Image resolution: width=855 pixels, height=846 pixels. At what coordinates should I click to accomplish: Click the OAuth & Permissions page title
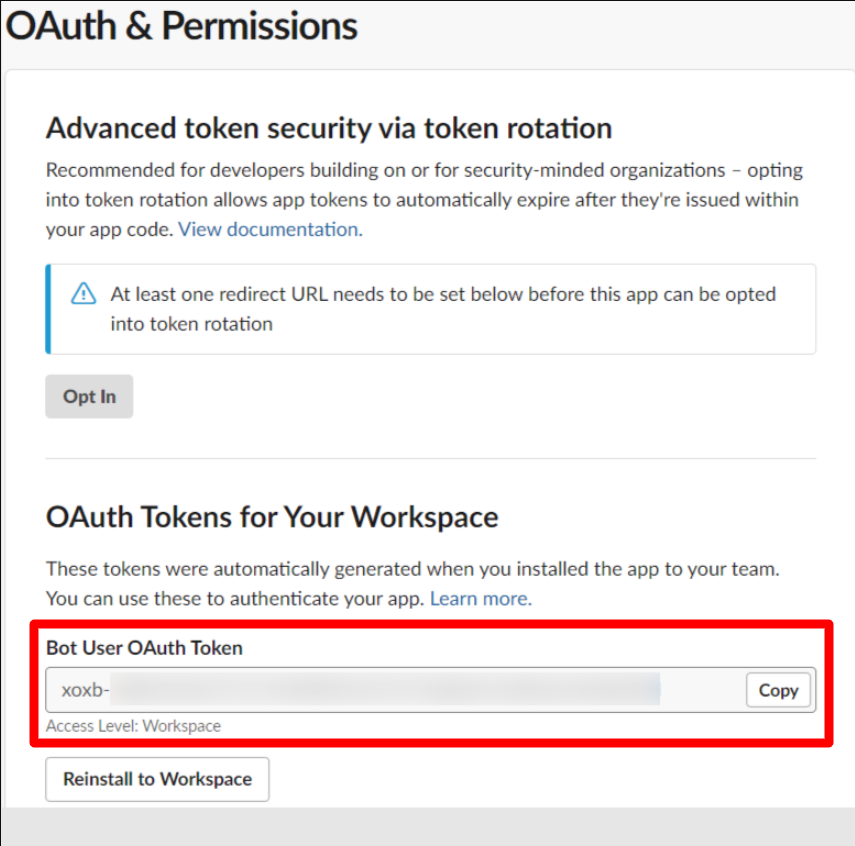click(182, 26)
